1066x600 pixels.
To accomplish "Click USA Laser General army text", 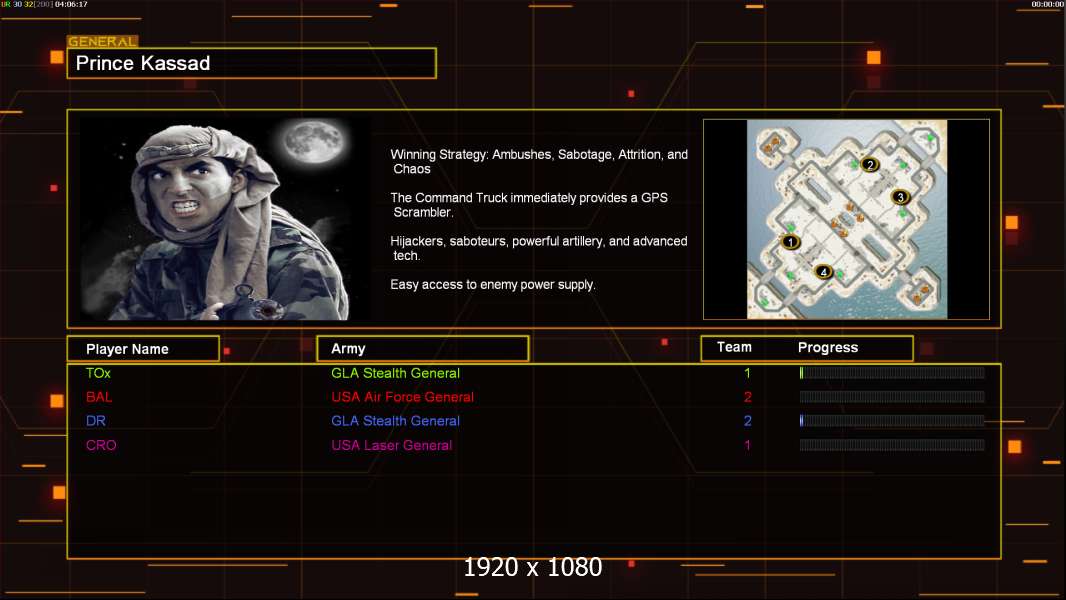I will pos(392,445).
